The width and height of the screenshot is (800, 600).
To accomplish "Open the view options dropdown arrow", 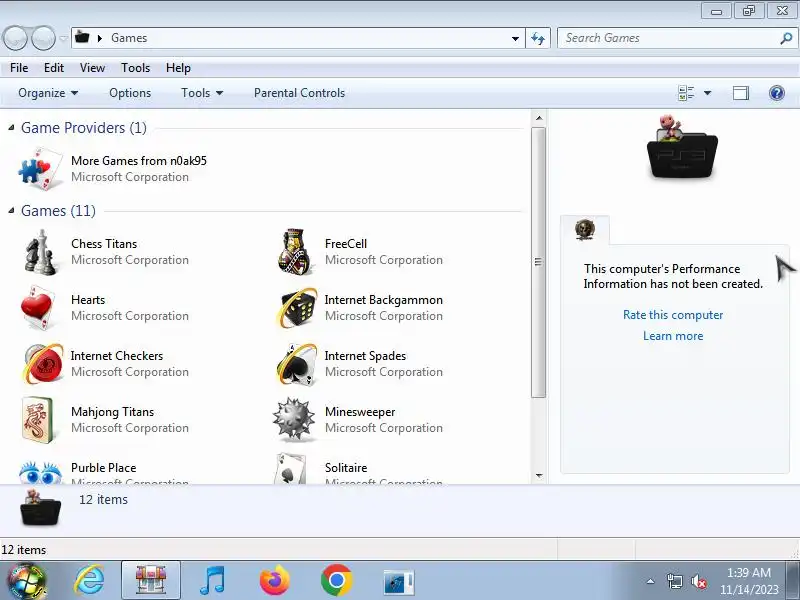I will (707, 93).
